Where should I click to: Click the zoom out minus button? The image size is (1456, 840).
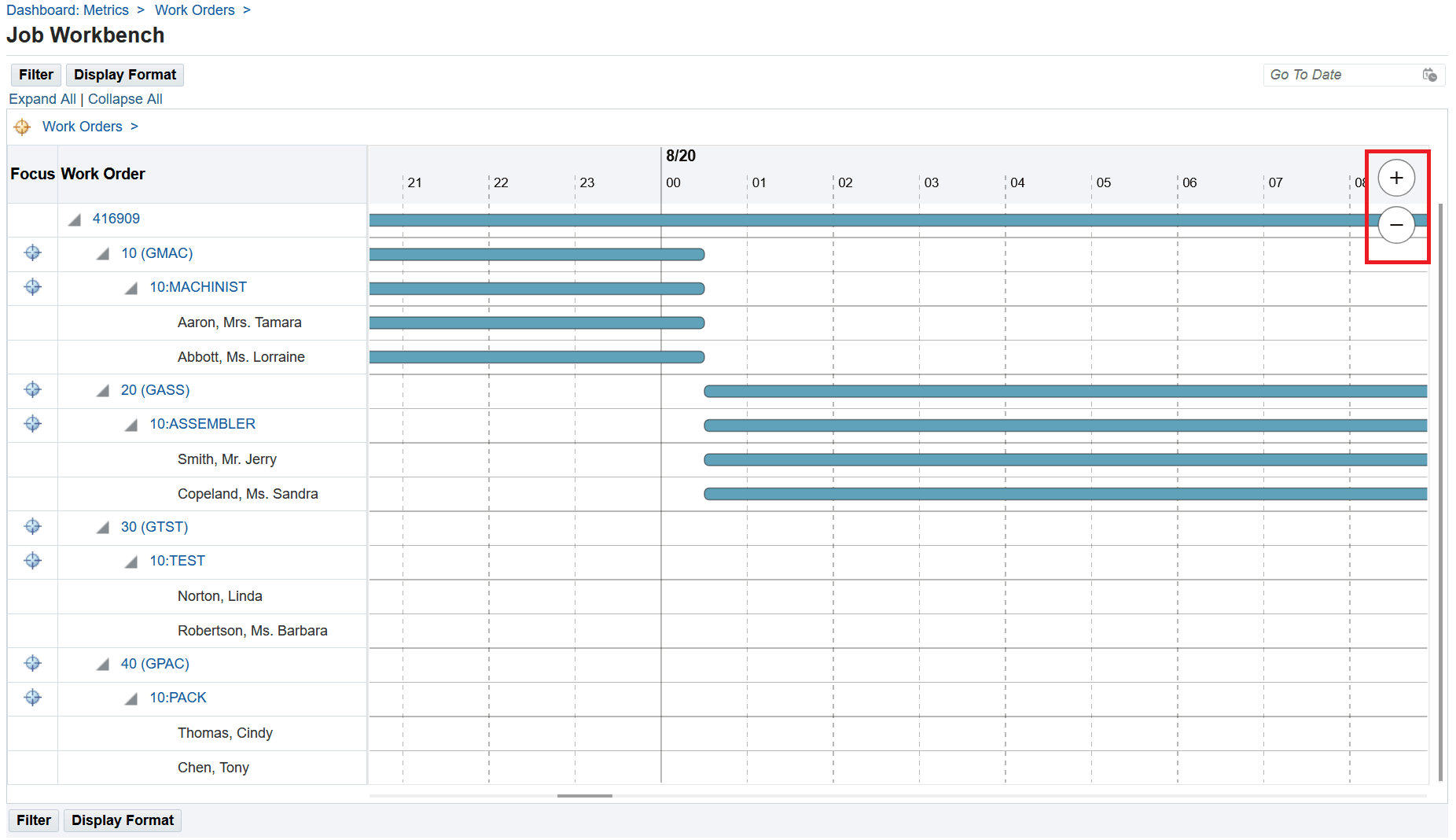click(1396, 225)
